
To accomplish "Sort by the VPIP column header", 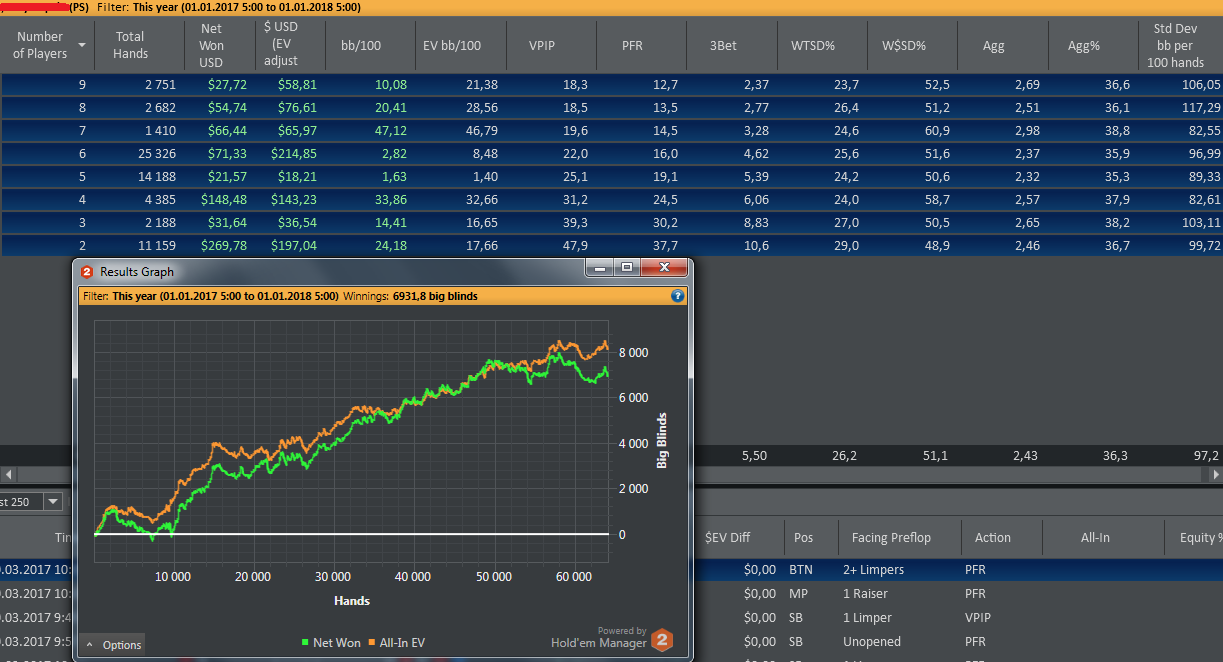I will [549, 45].
